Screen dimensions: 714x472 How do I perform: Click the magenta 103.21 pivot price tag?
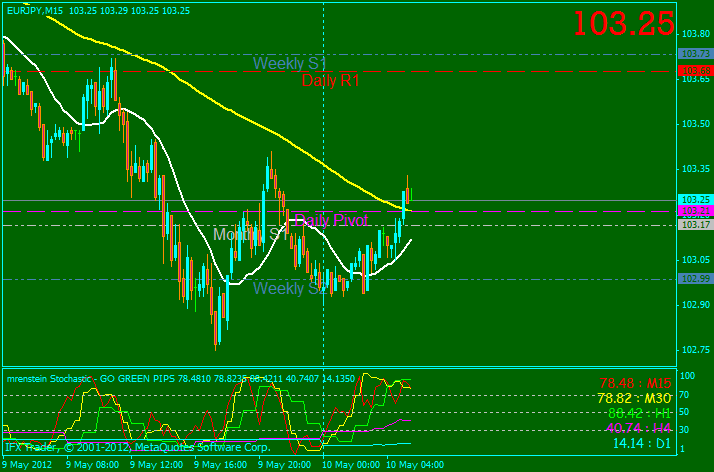693,211
